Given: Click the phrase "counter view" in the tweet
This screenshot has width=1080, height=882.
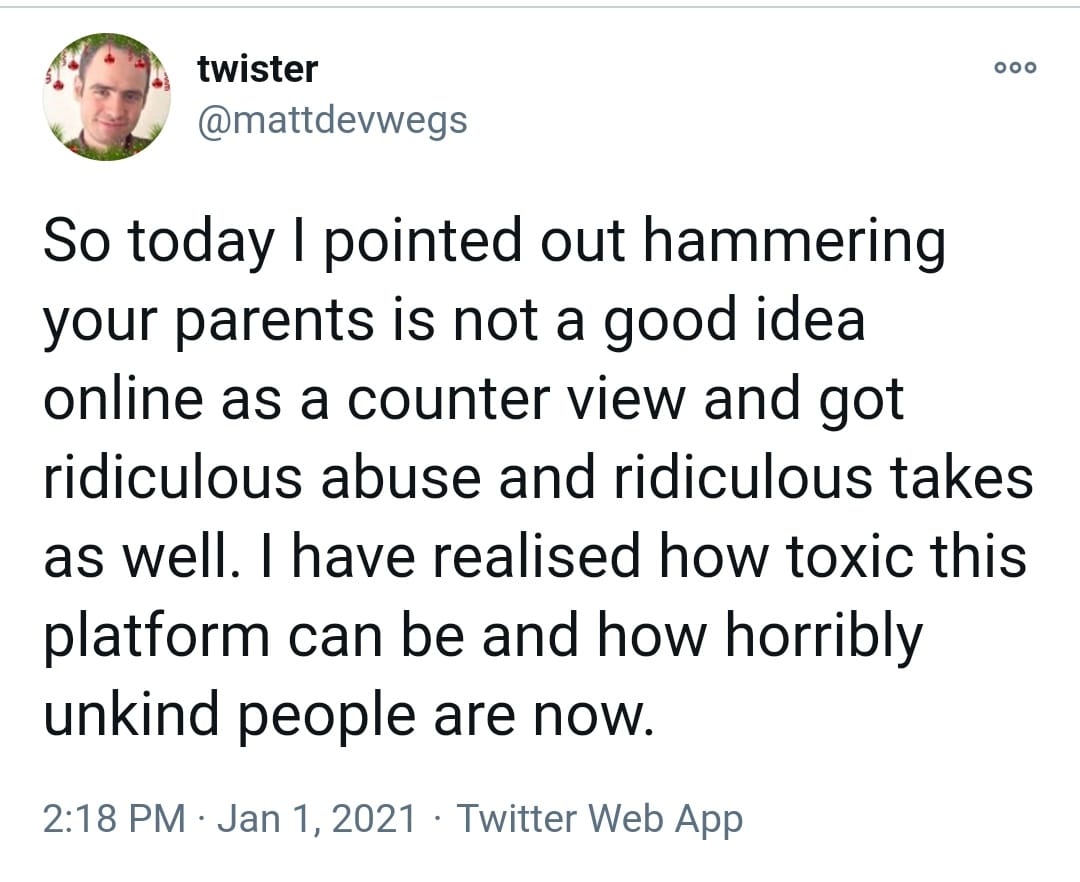Looking at the screenshot, I should tap(517, 399).
